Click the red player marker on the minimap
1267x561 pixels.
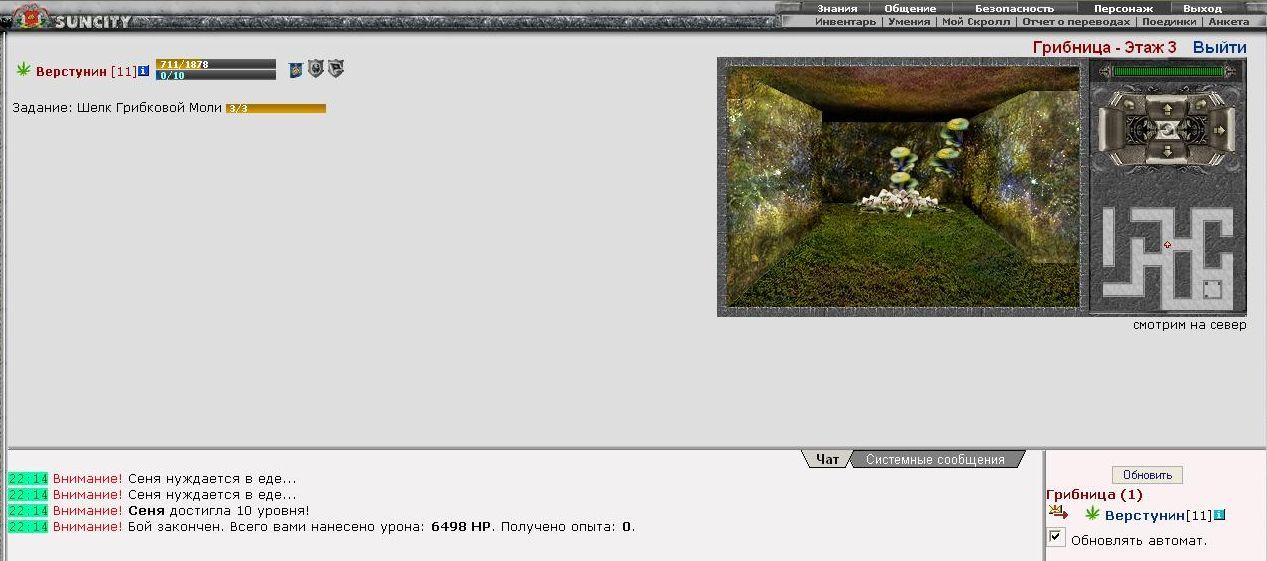tap(1167, 244)
